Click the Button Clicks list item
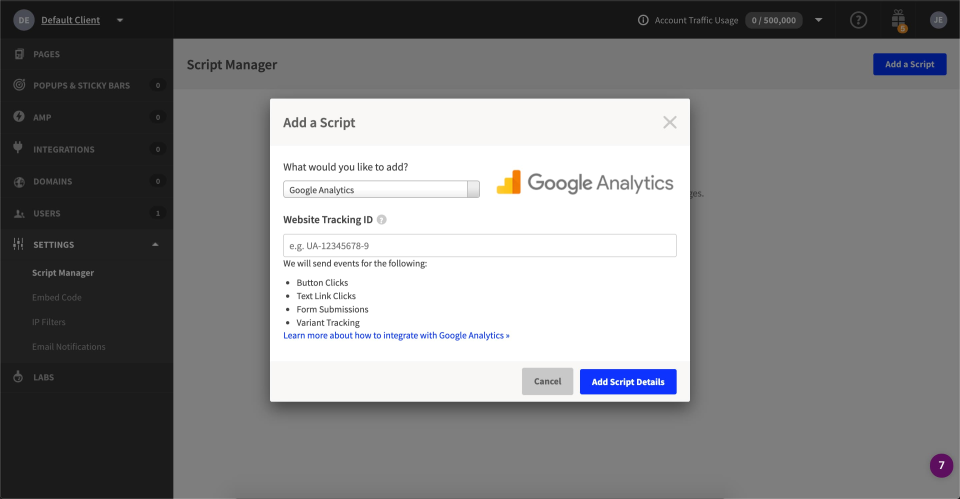 (x=322, y=283)
